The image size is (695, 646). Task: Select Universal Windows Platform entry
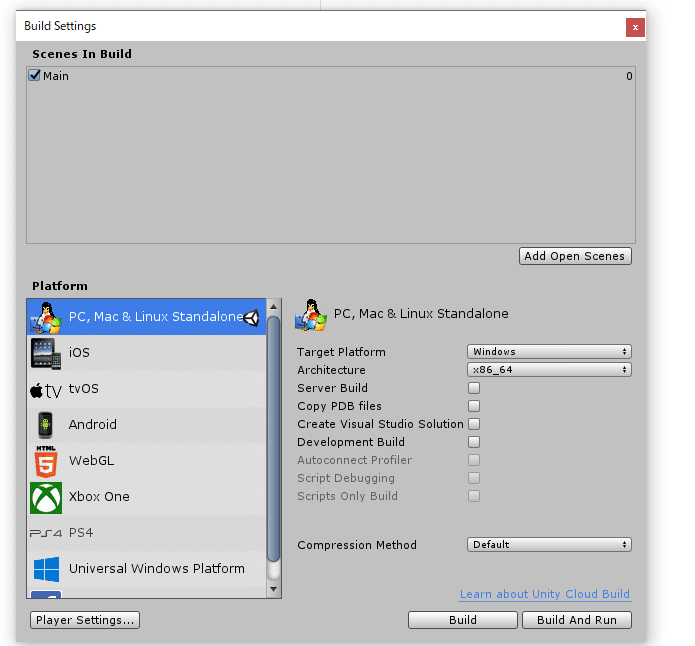pyautogui.click(x=146, y=569)
